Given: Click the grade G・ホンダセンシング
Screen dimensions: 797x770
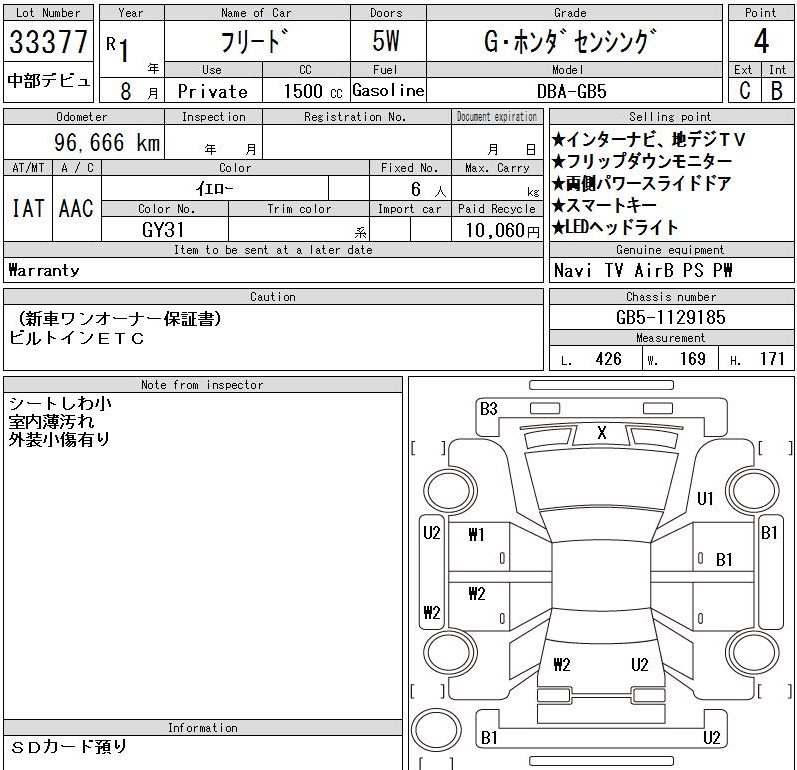Looking at the screenshot, I should (x=570, y=41).
